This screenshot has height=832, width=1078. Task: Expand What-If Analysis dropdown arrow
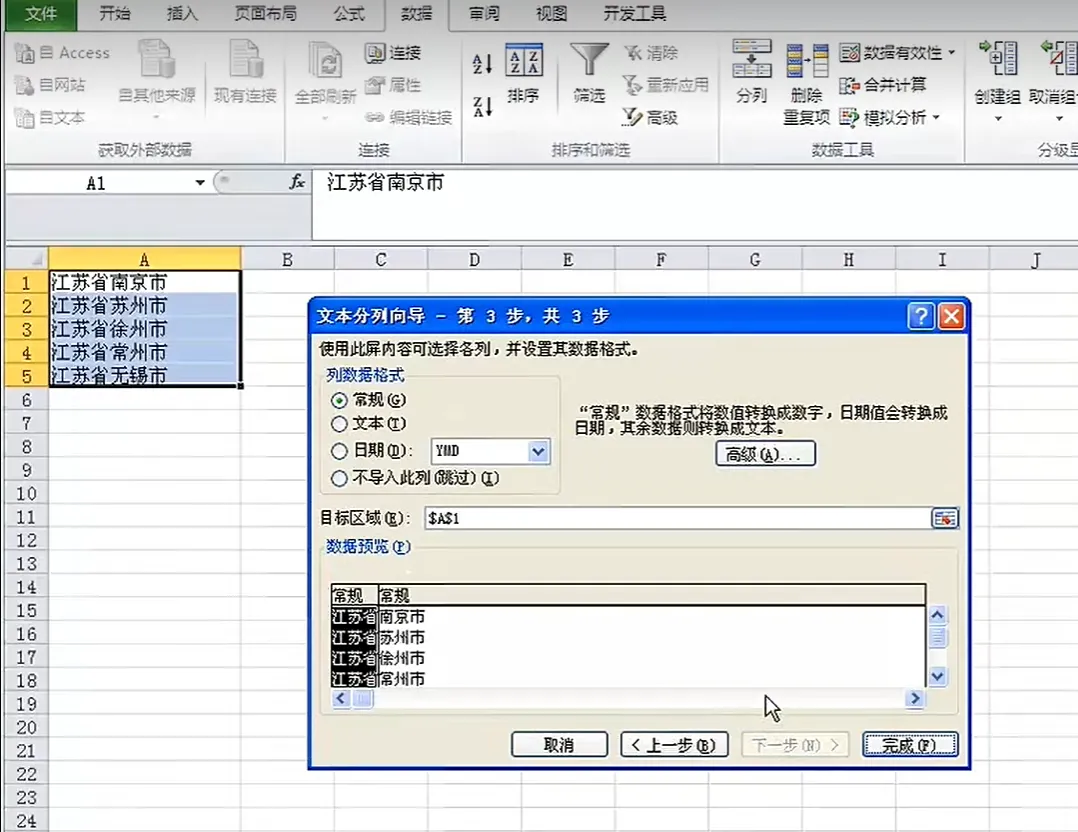pos(936,118)
